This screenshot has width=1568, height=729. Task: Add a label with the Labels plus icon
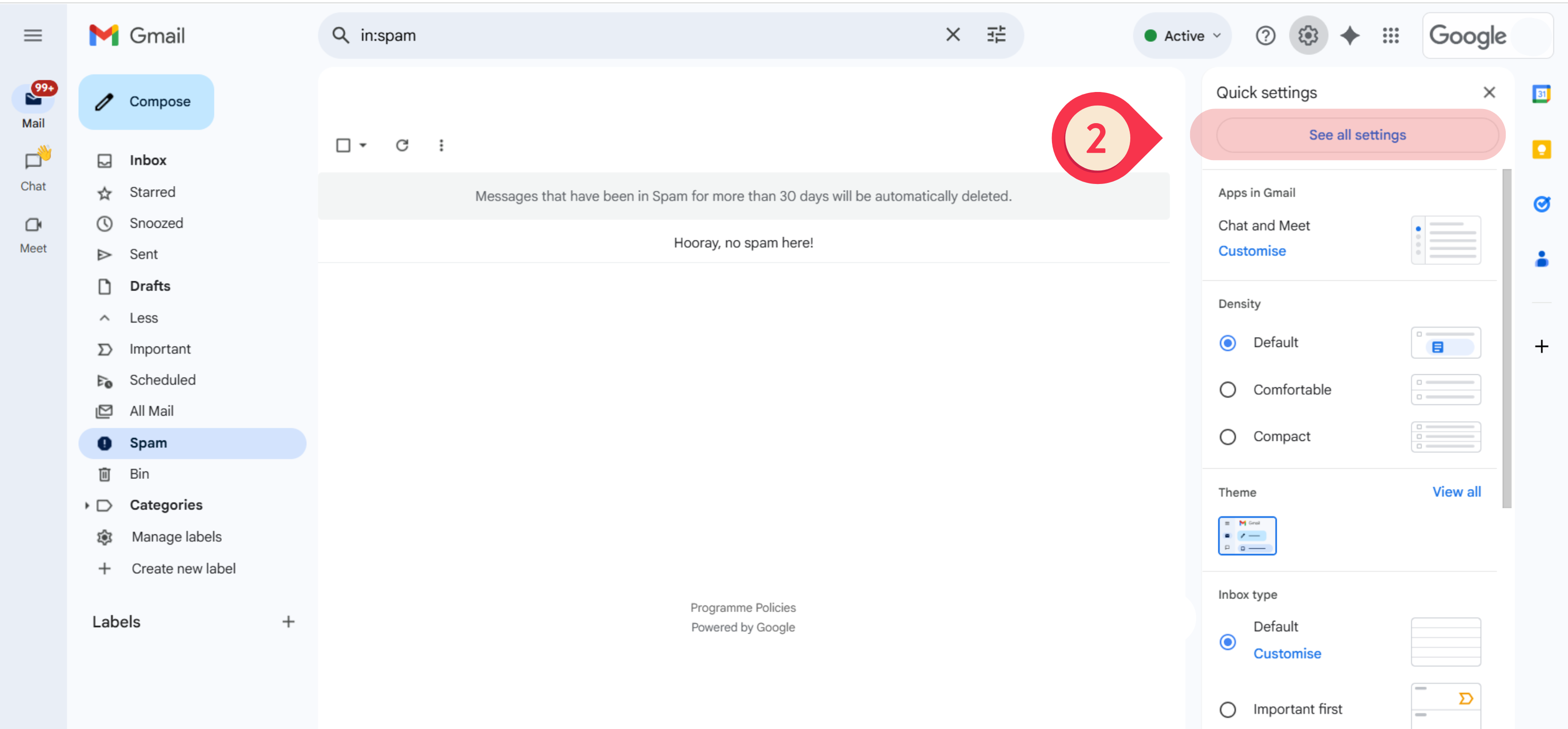click(x=288, y=622)
